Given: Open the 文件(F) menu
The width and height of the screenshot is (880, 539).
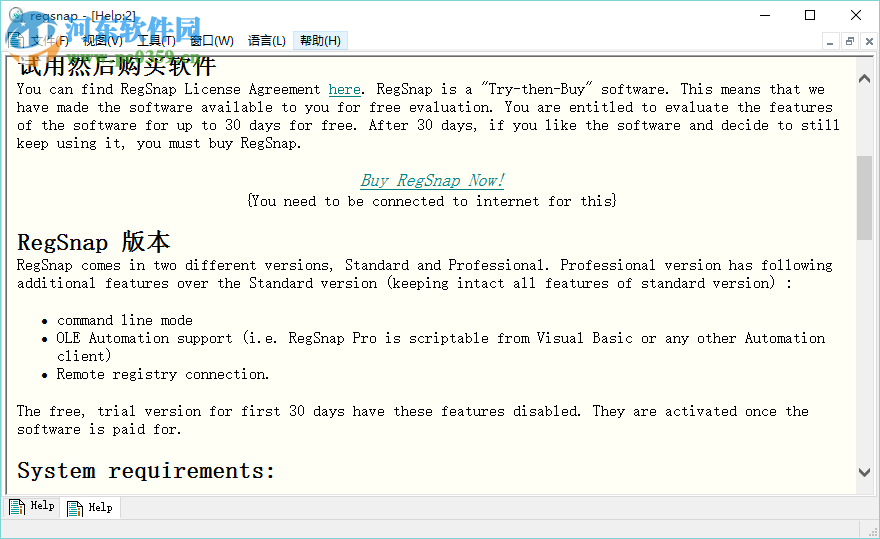Looking at the screenshot, I should (49, 40).
